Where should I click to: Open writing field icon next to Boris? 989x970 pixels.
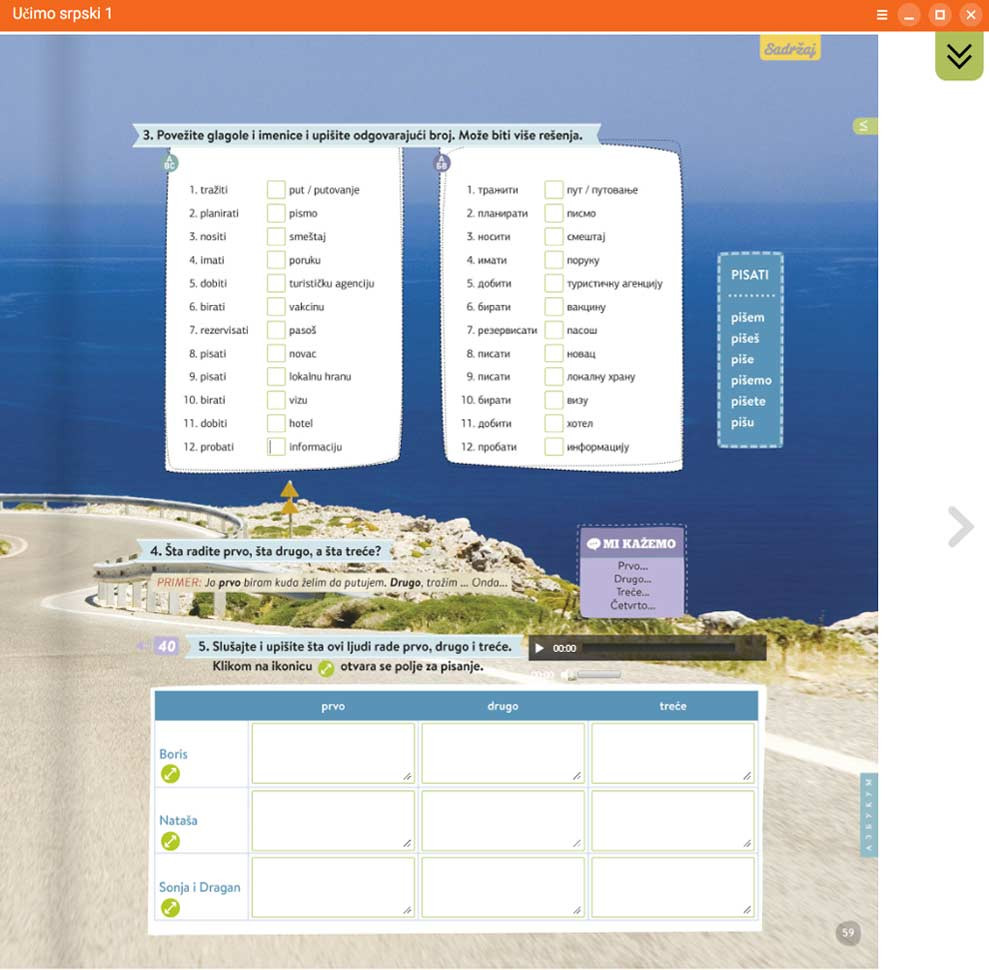(170, 774)
